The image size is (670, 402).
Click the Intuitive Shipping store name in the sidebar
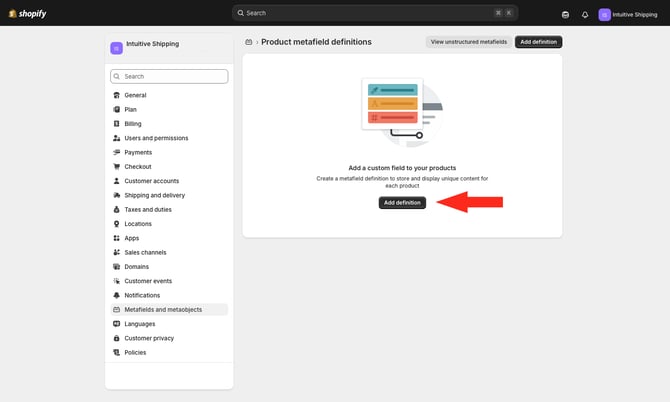153,44
